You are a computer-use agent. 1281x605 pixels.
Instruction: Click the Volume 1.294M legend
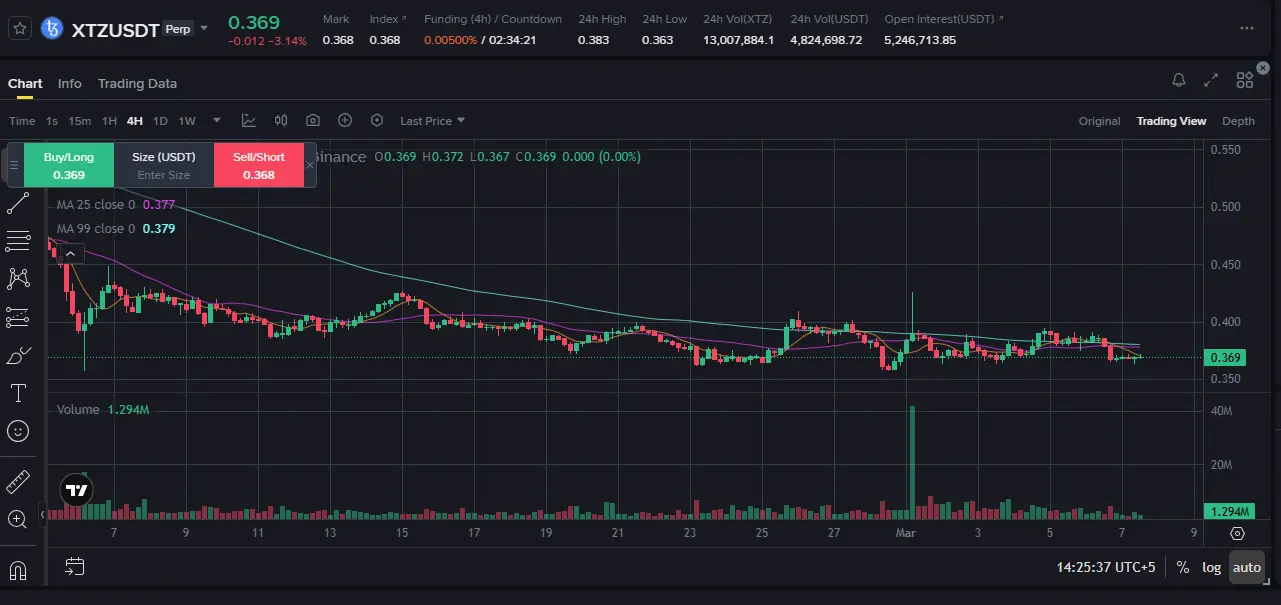click(x=103, y=410)
